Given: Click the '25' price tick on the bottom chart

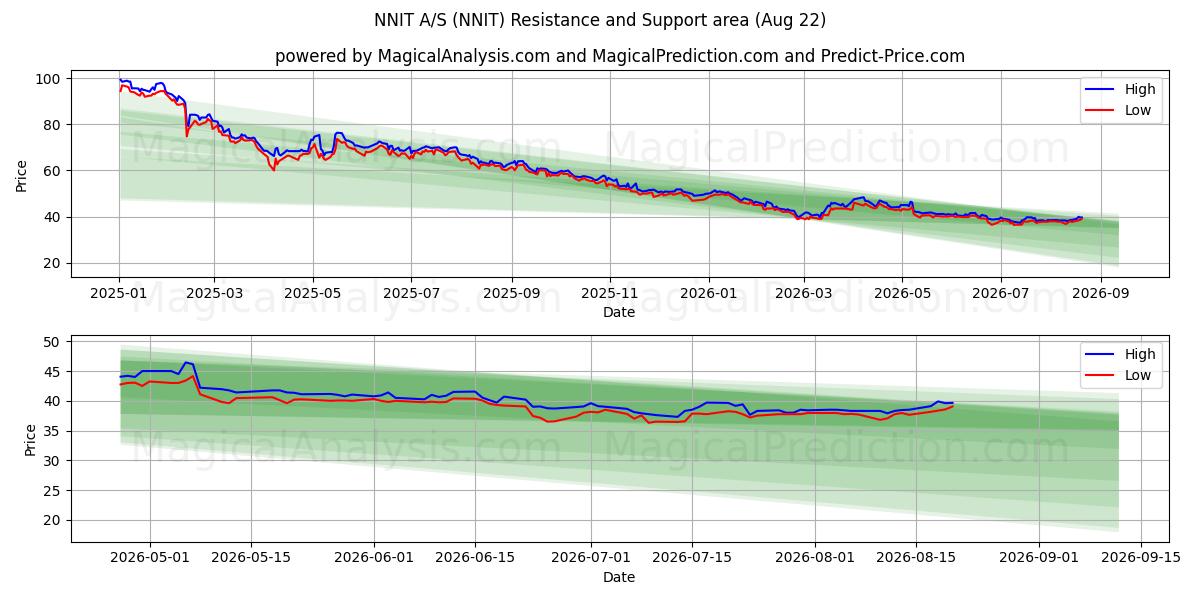Looking at the screenshot, I should [54, 491].
